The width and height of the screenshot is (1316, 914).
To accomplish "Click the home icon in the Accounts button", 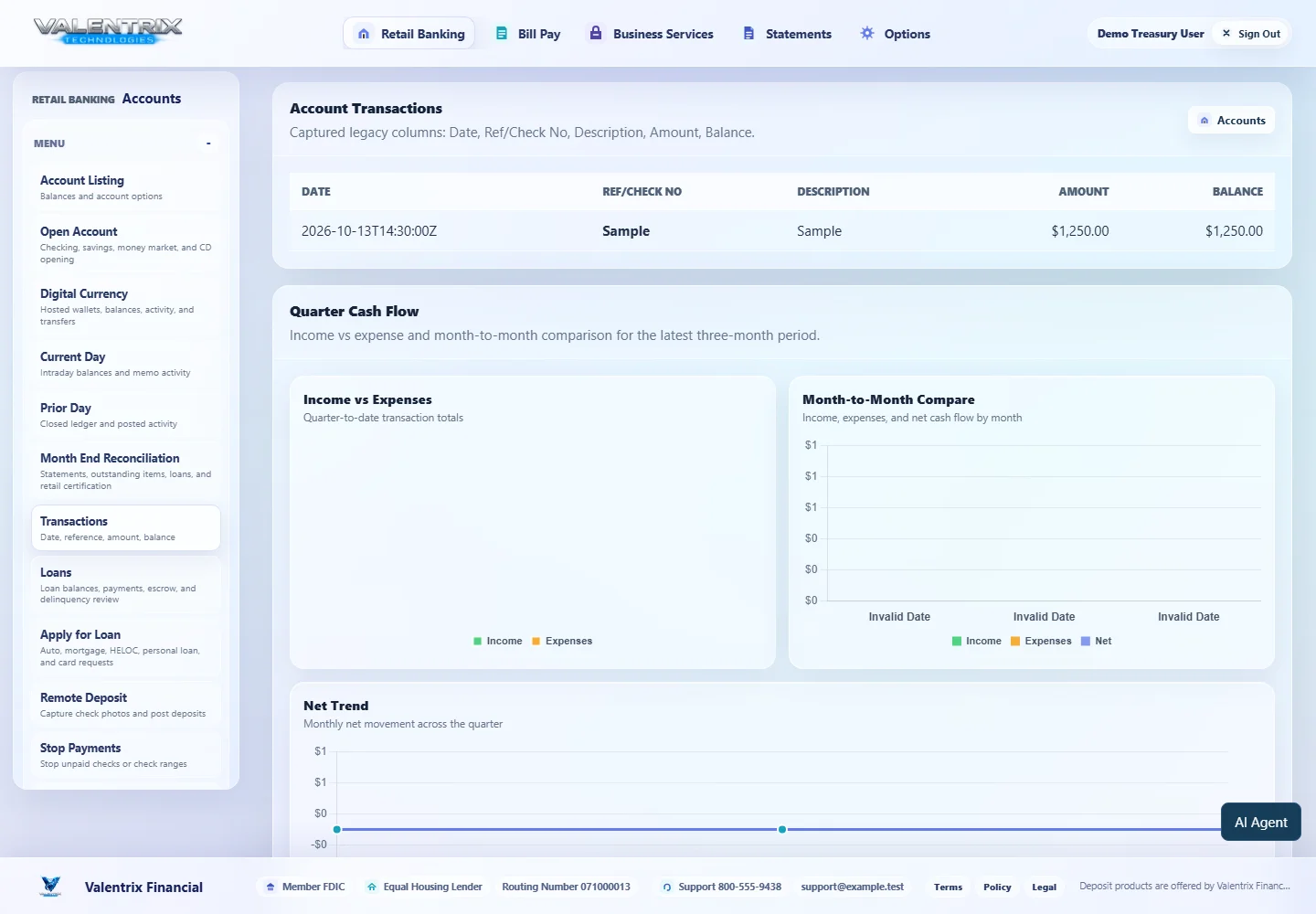I will click(x=1205, y=121).
